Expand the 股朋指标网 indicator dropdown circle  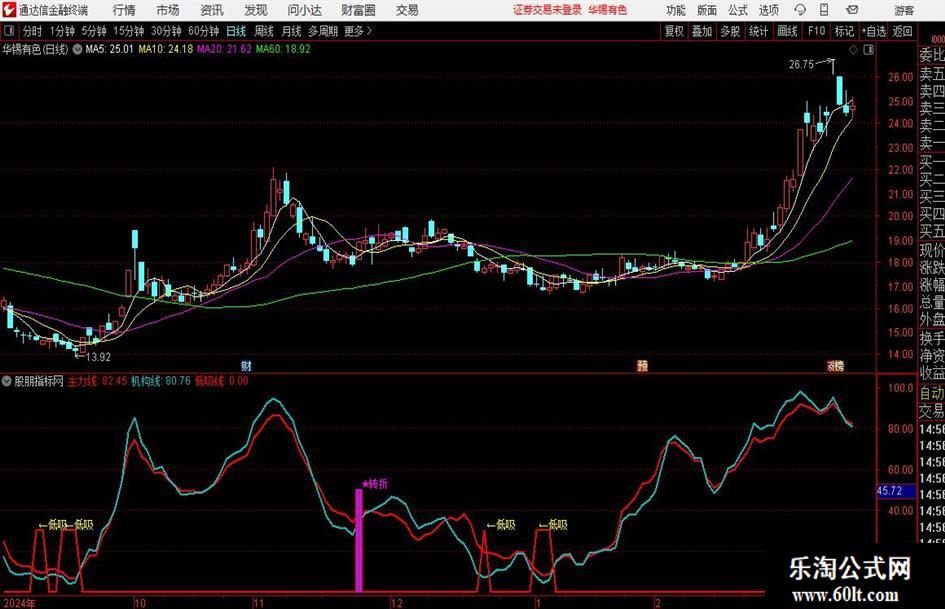click(x=7, y=381)
